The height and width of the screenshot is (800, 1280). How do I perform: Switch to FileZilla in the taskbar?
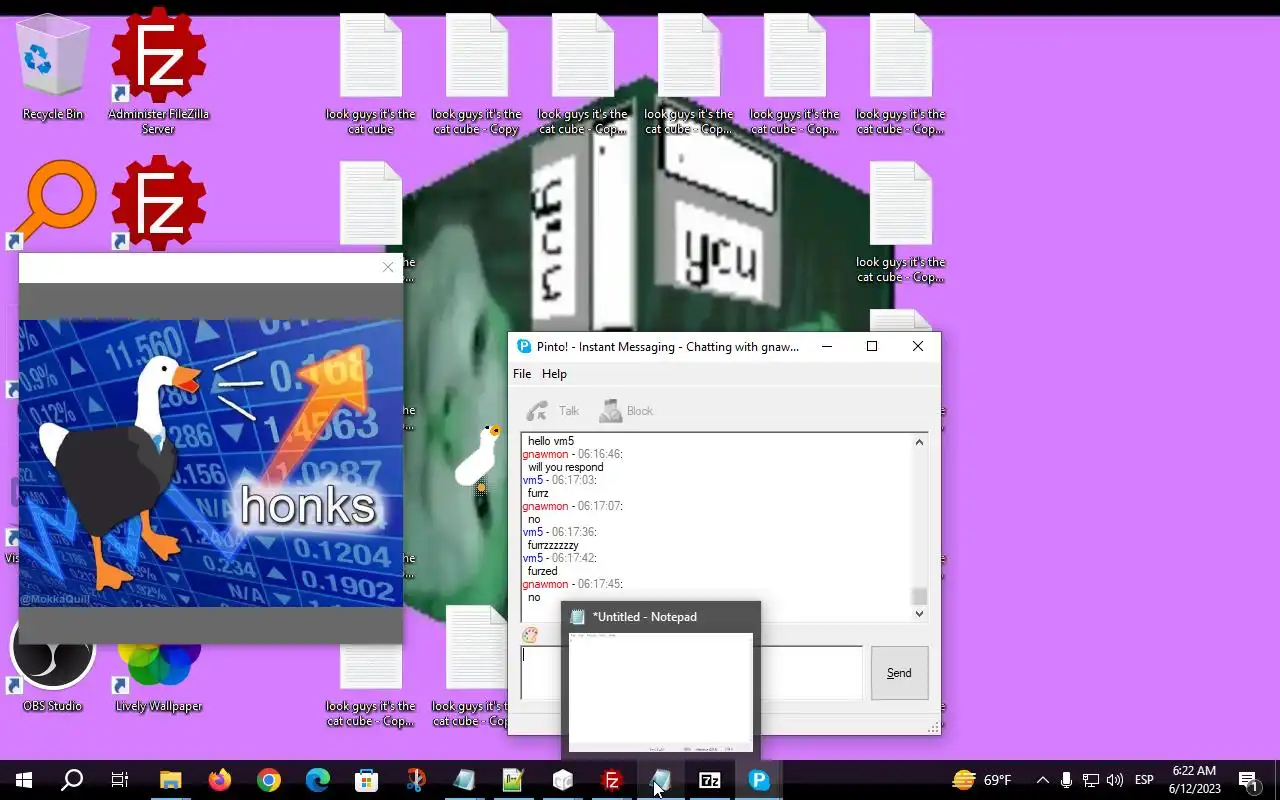tap(611, 780)
